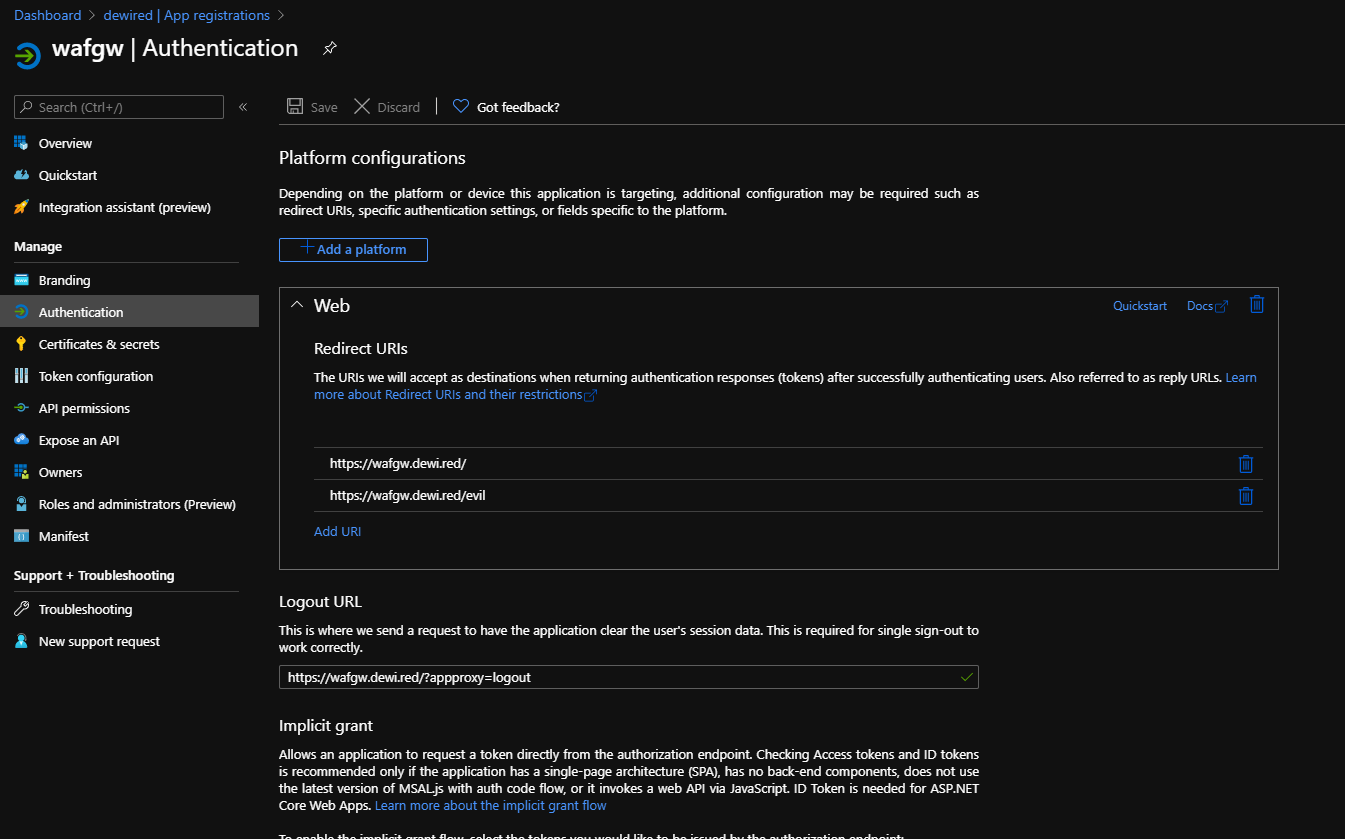Collapse the left navigation sidebar
1345x839 pixels.
click(x=243, y=106)
